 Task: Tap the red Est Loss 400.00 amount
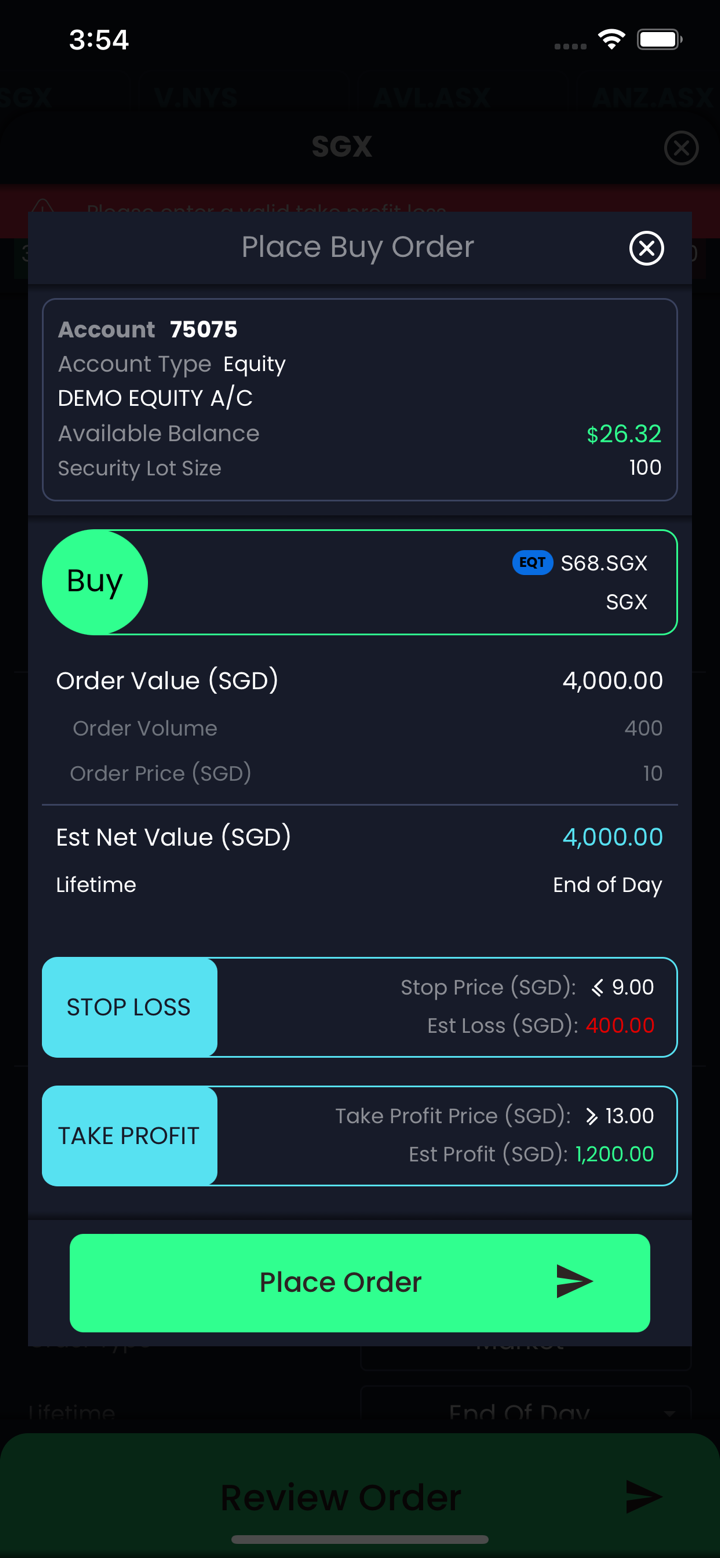coord(620,1026)
